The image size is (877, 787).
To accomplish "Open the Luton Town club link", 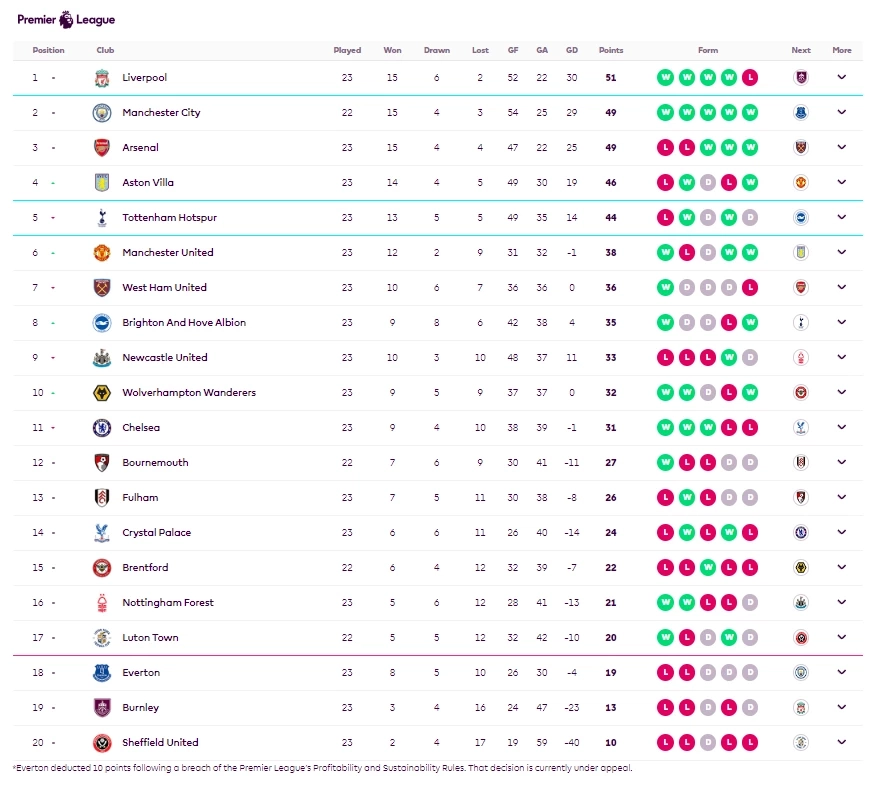I will pyautogui.click(x=150, y=638).
